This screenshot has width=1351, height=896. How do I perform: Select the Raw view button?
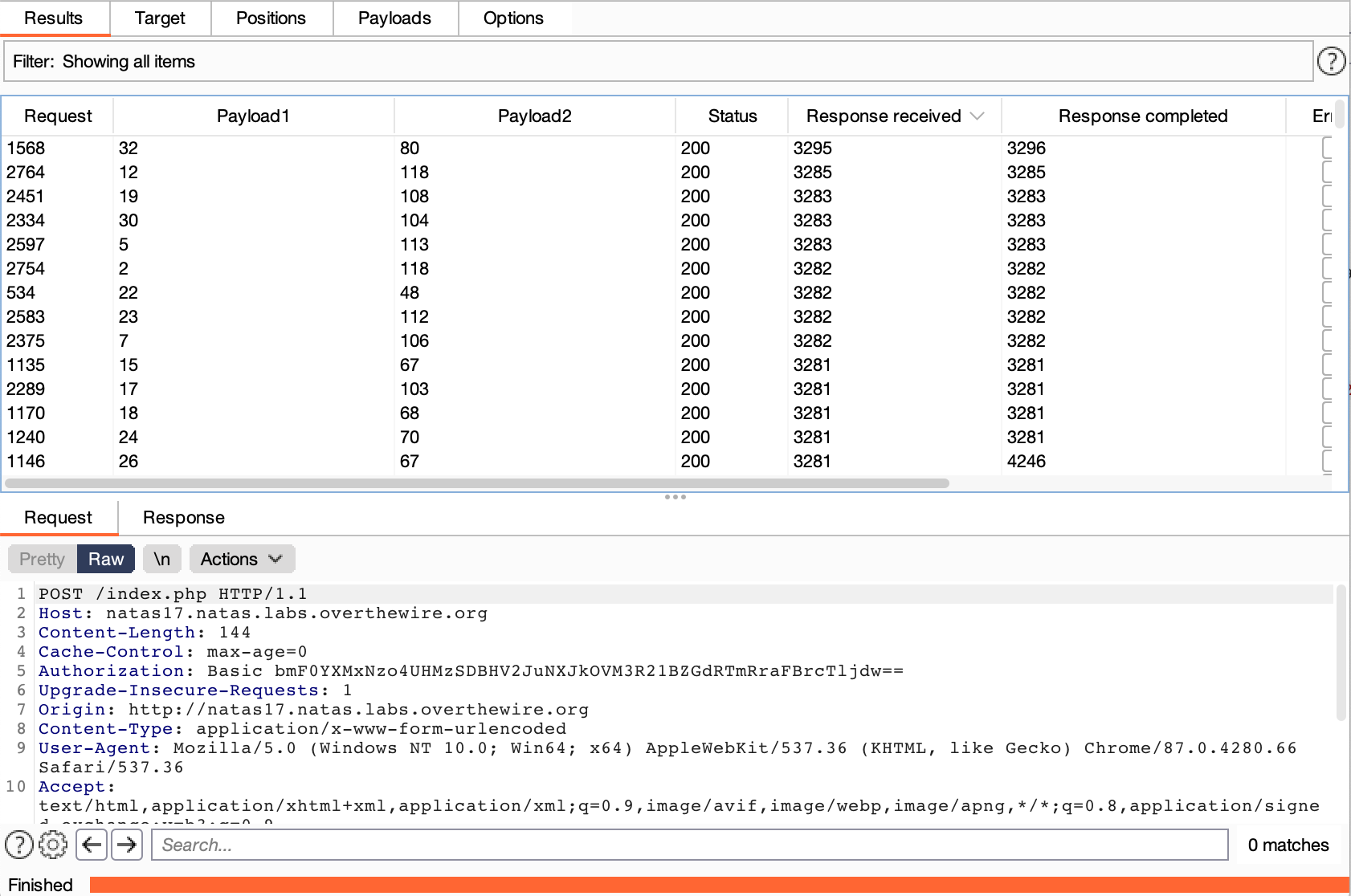click(106, 559)
